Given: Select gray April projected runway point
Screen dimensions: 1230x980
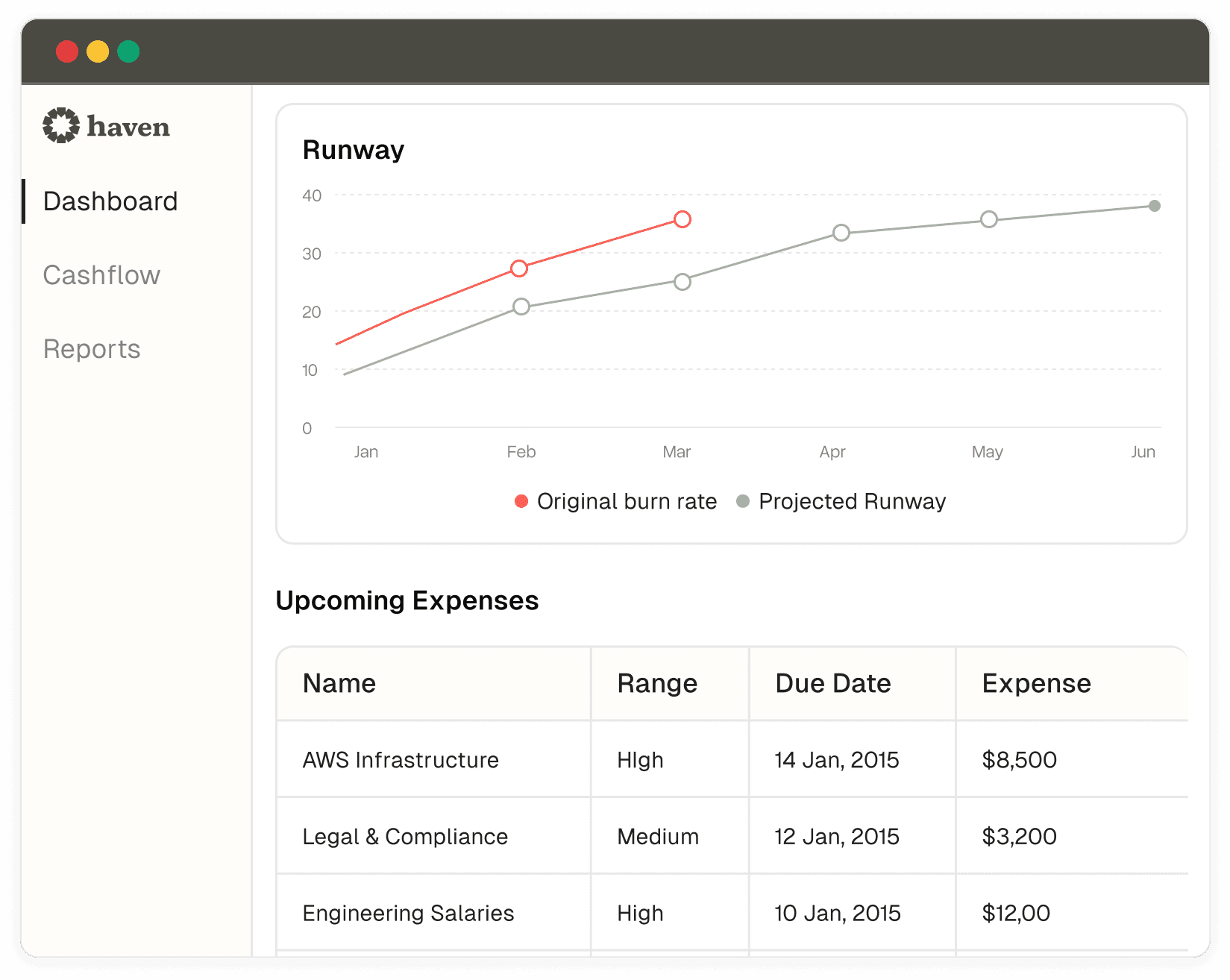Looking at the screenshot, I should (x=841, y=233).
